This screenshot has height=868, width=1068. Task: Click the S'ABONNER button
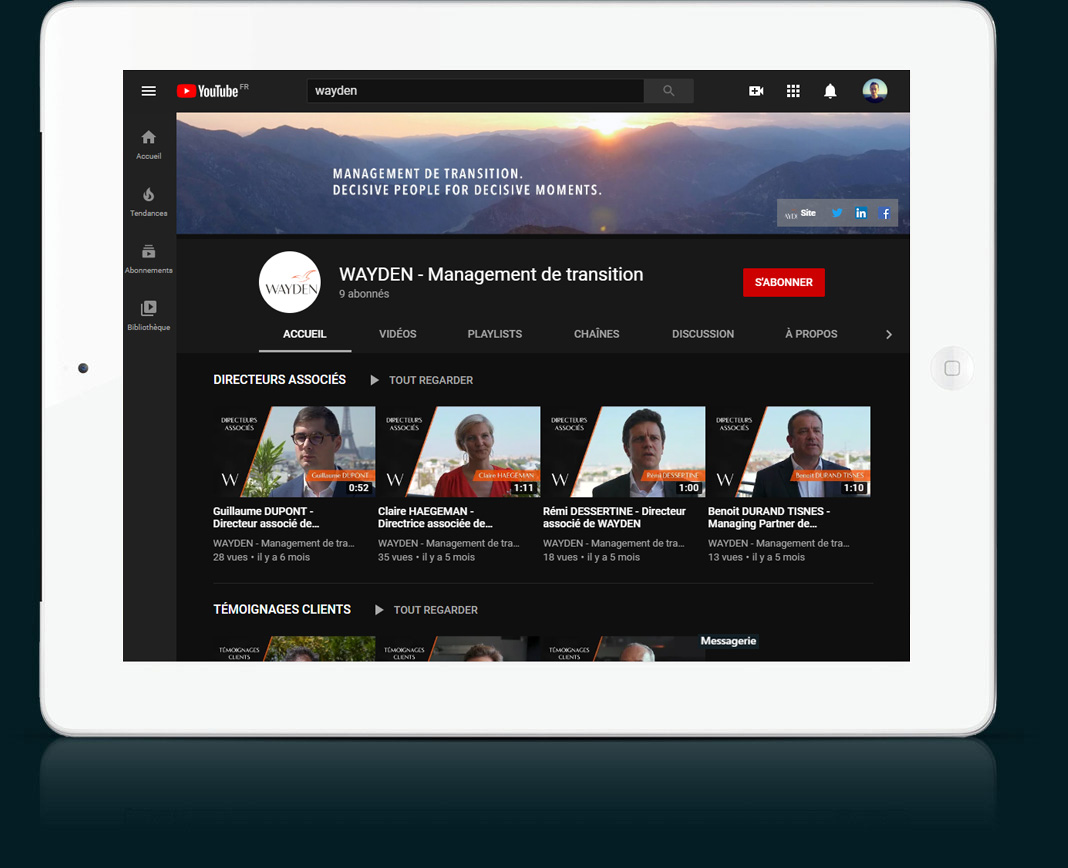click(784, 282)
